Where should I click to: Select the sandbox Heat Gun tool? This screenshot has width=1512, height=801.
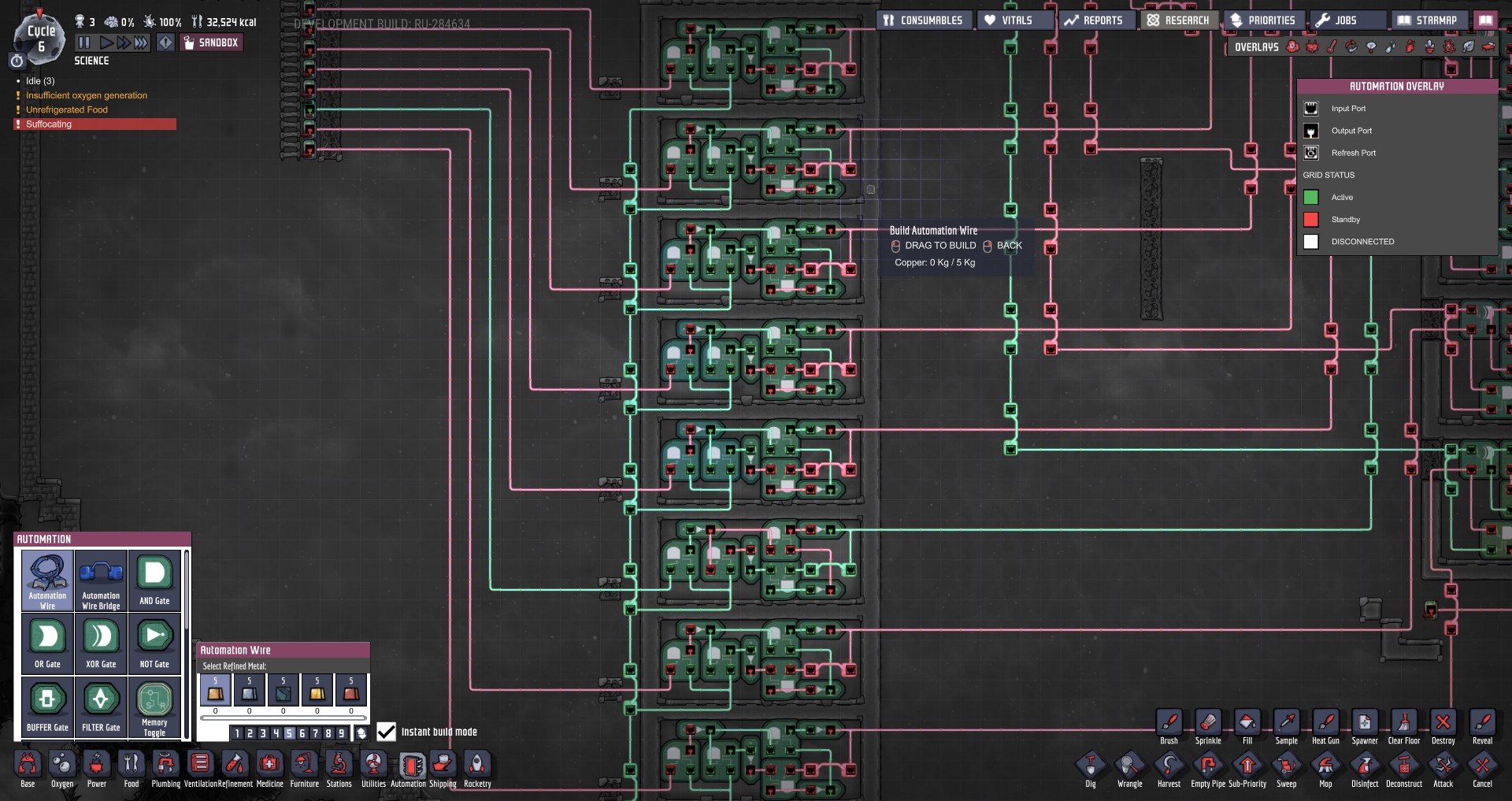coord(1325,725)
